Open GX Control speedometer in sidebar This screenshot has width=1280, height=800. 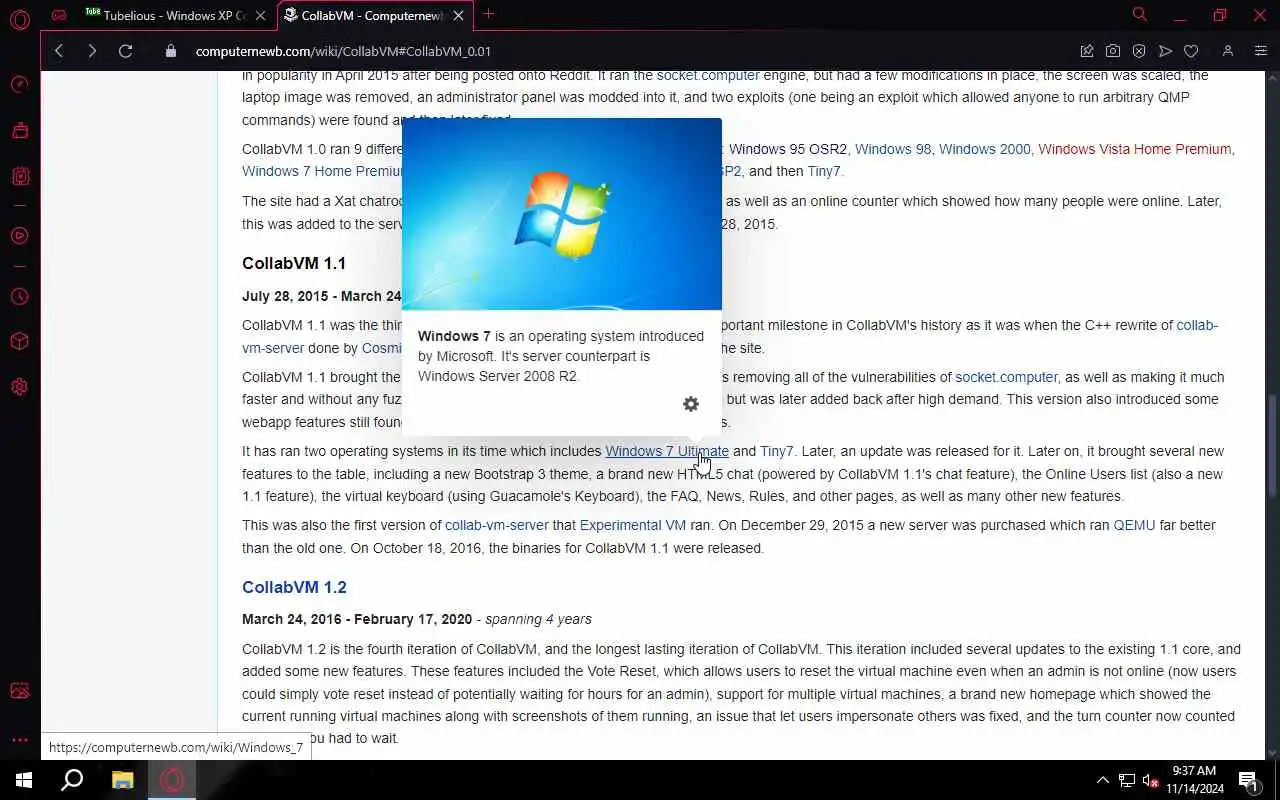[19, 85]
